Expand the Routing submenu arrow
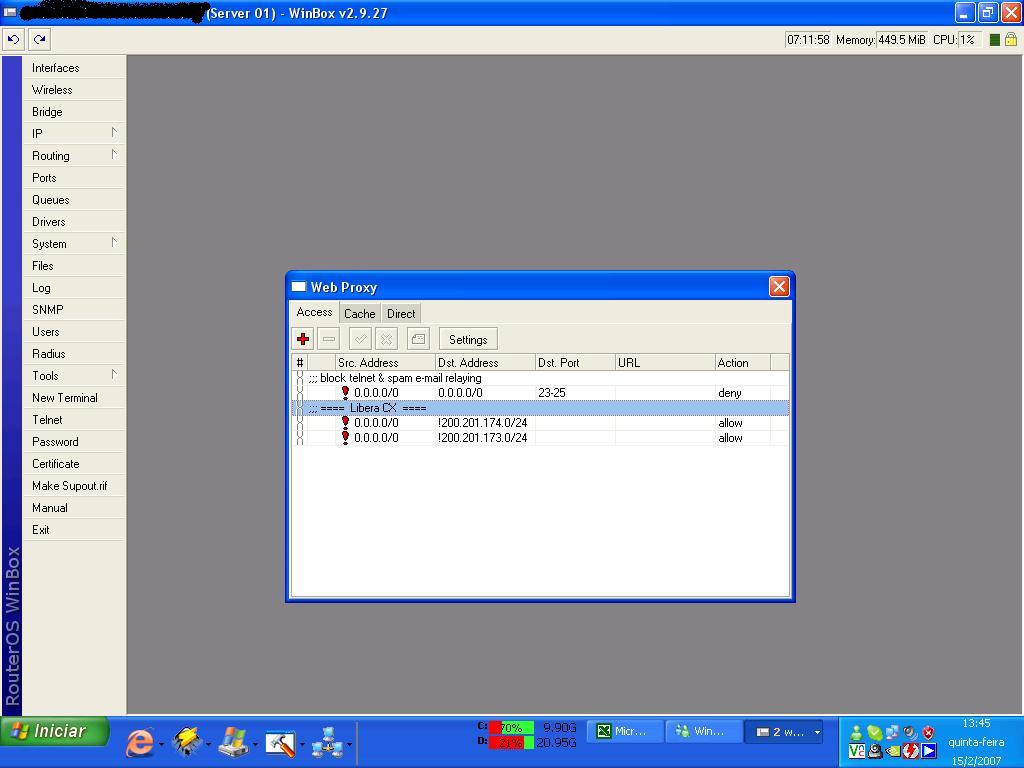Viewport: 1024px width, 768px height. 114,155
